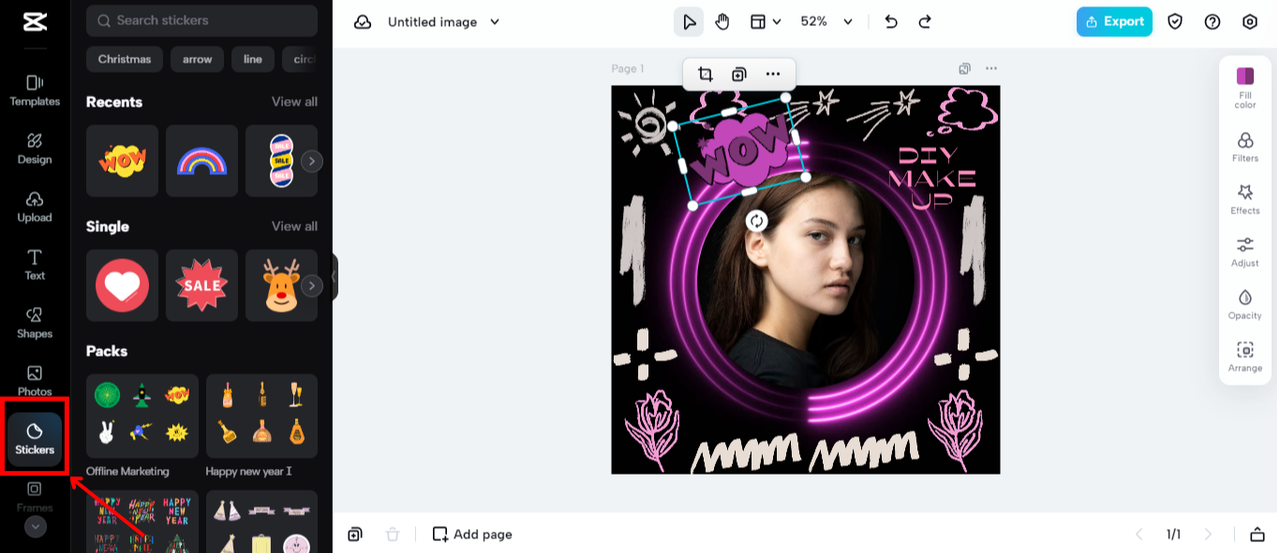Open the settings hexagon icon

pos(1249,21)
